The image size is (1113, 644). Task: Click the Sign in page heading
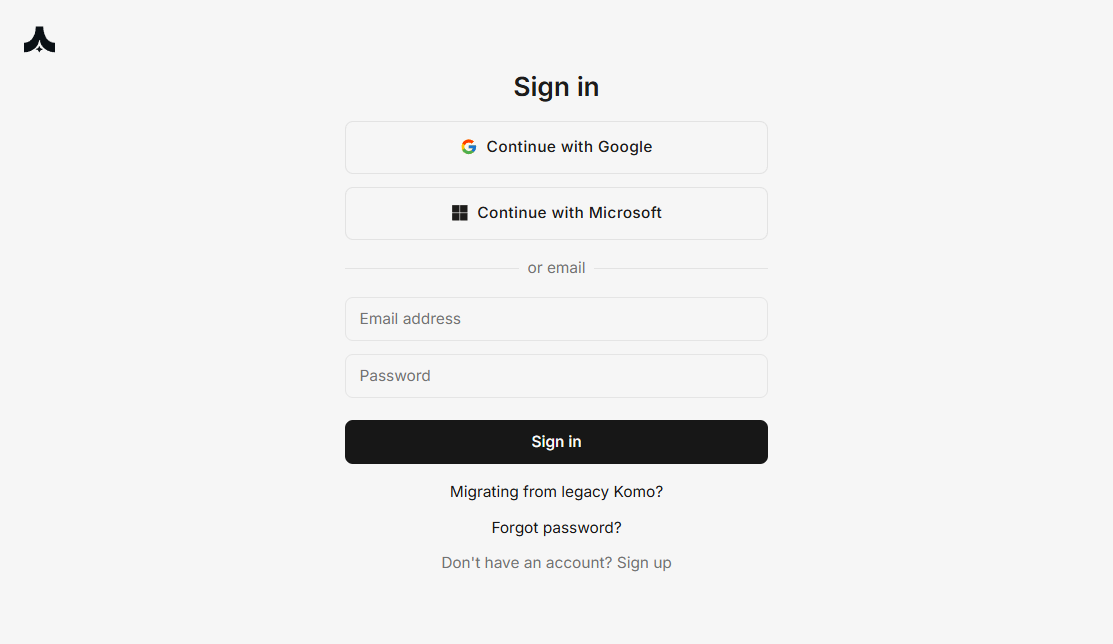pyautogui.click(x=556, y=87)
